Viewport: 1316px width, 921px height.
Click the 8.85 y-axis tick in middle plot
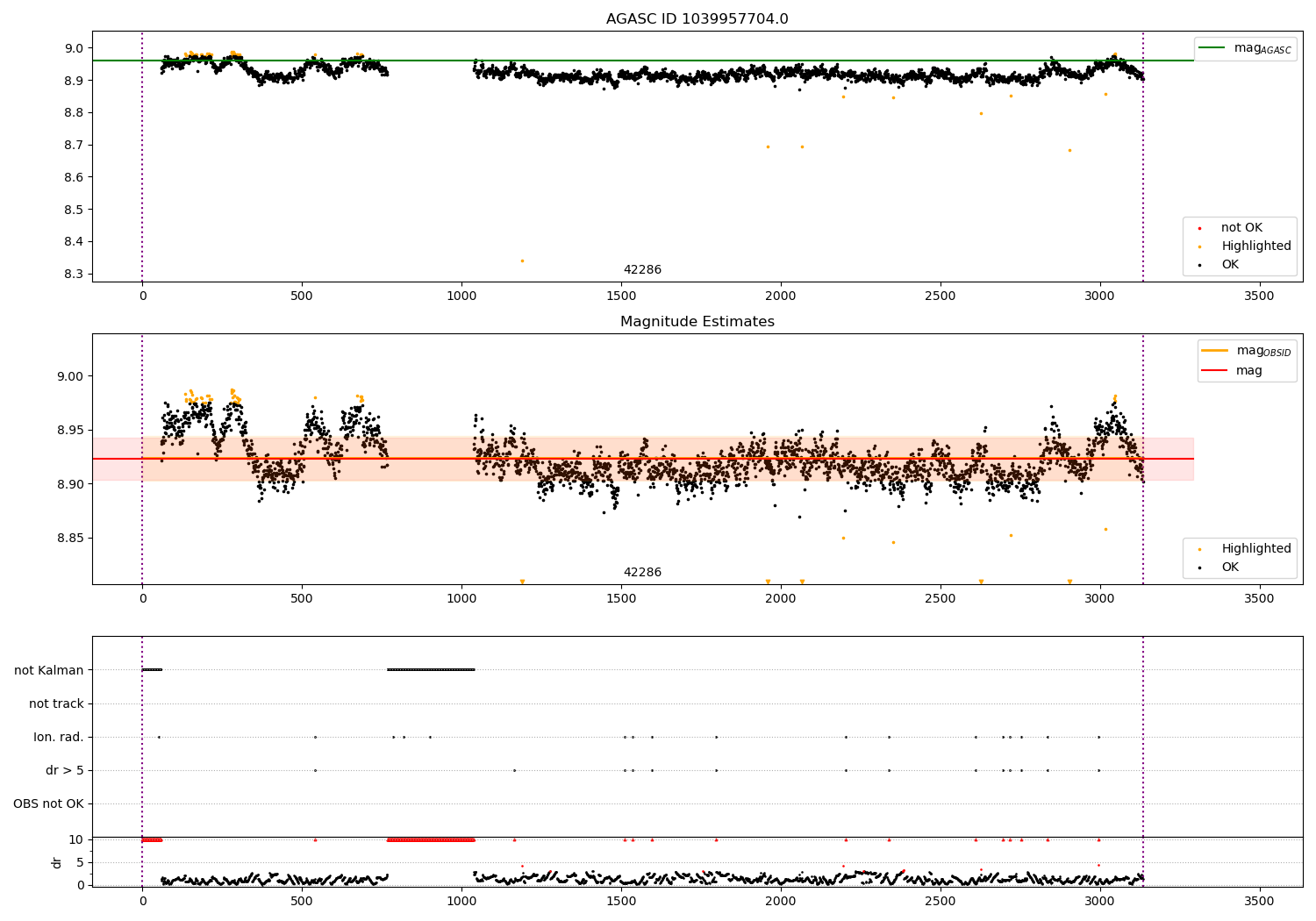click(x=72, y=538)
